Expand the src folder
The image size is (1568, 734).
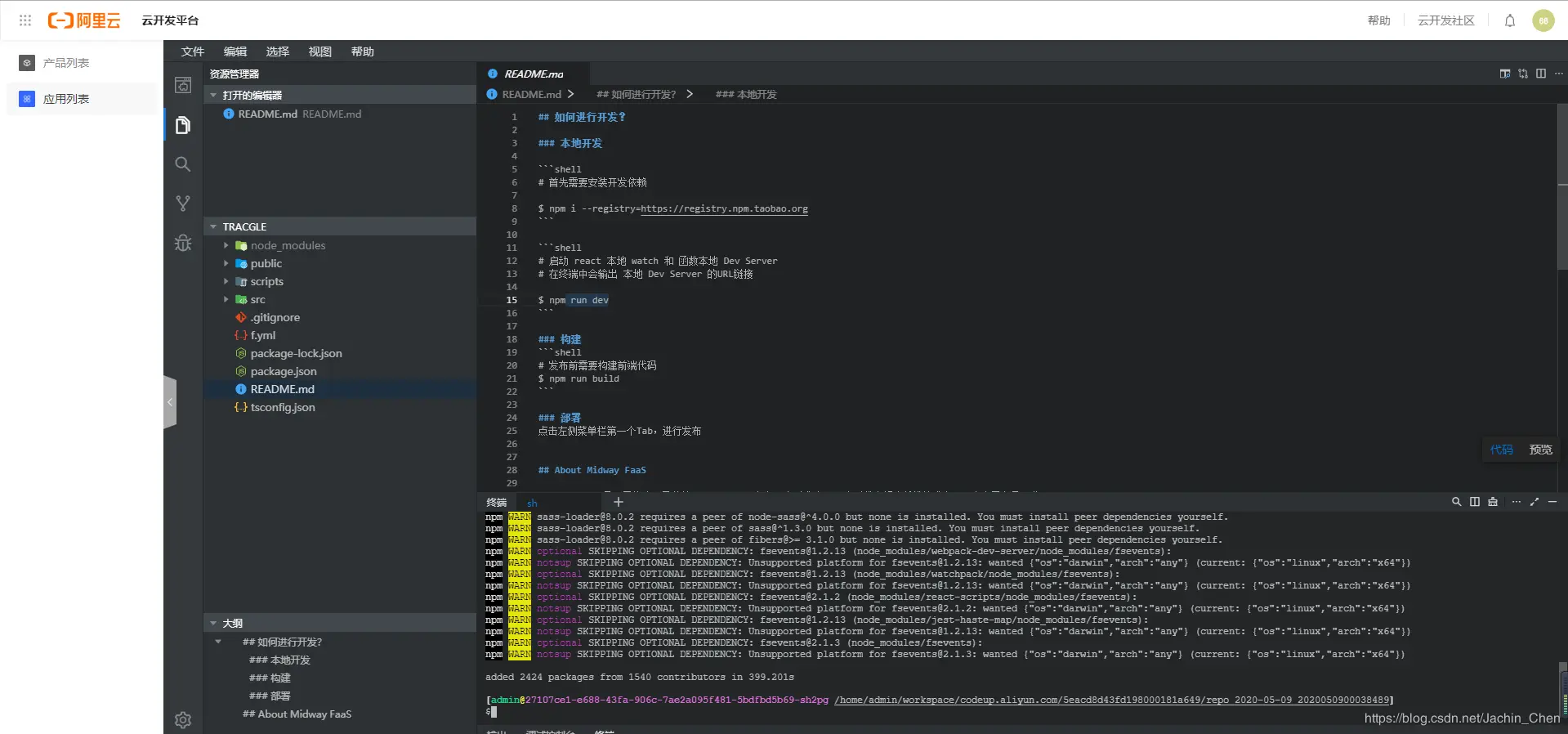pyautogui.click(x=226, y=299)
